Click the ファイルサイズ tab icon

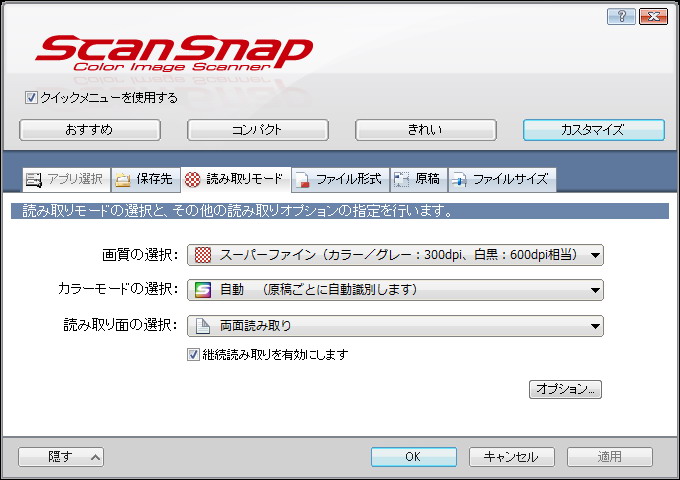[x=459, y=180]
